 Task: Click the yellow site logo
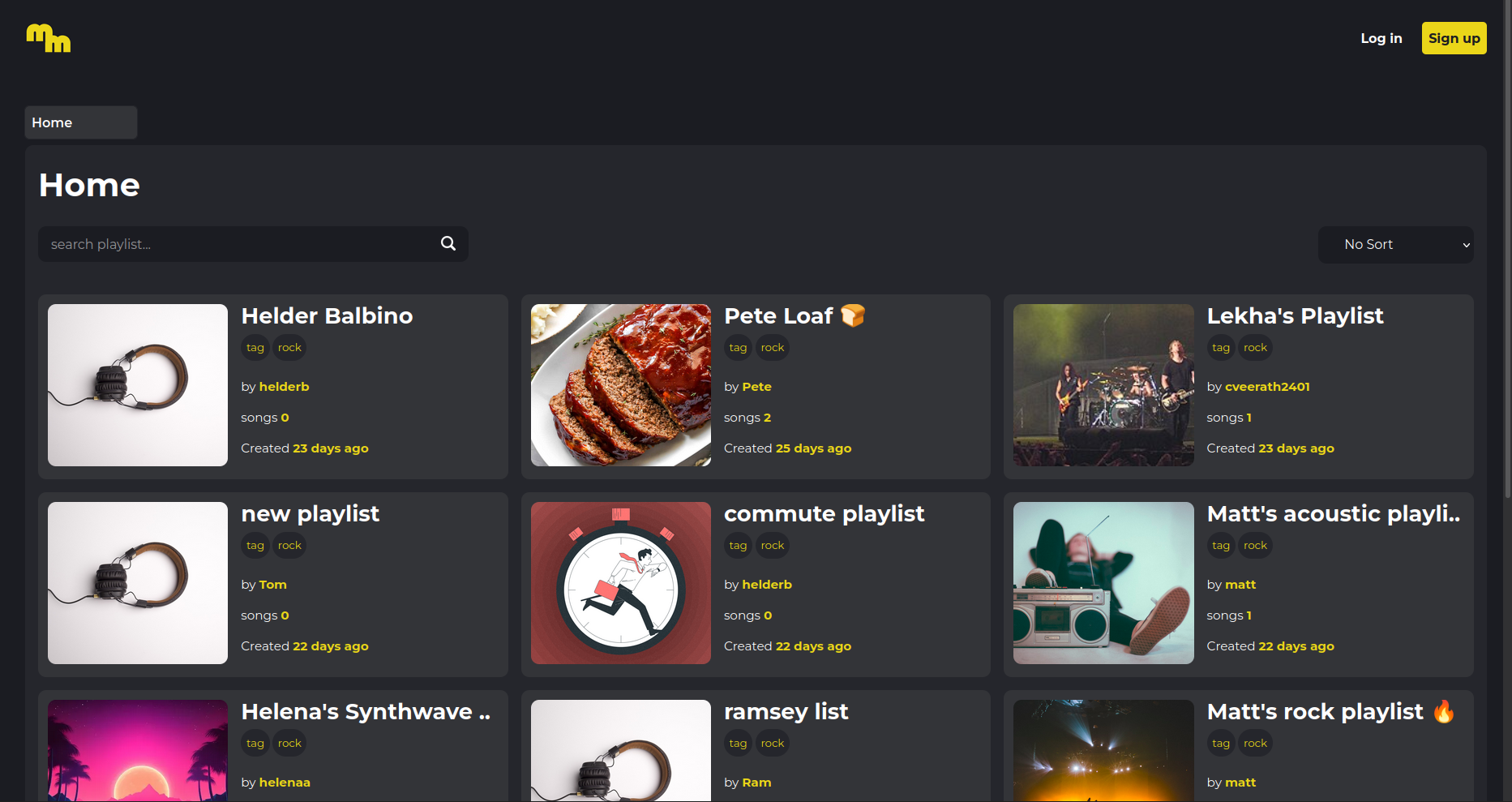(49, 38)
